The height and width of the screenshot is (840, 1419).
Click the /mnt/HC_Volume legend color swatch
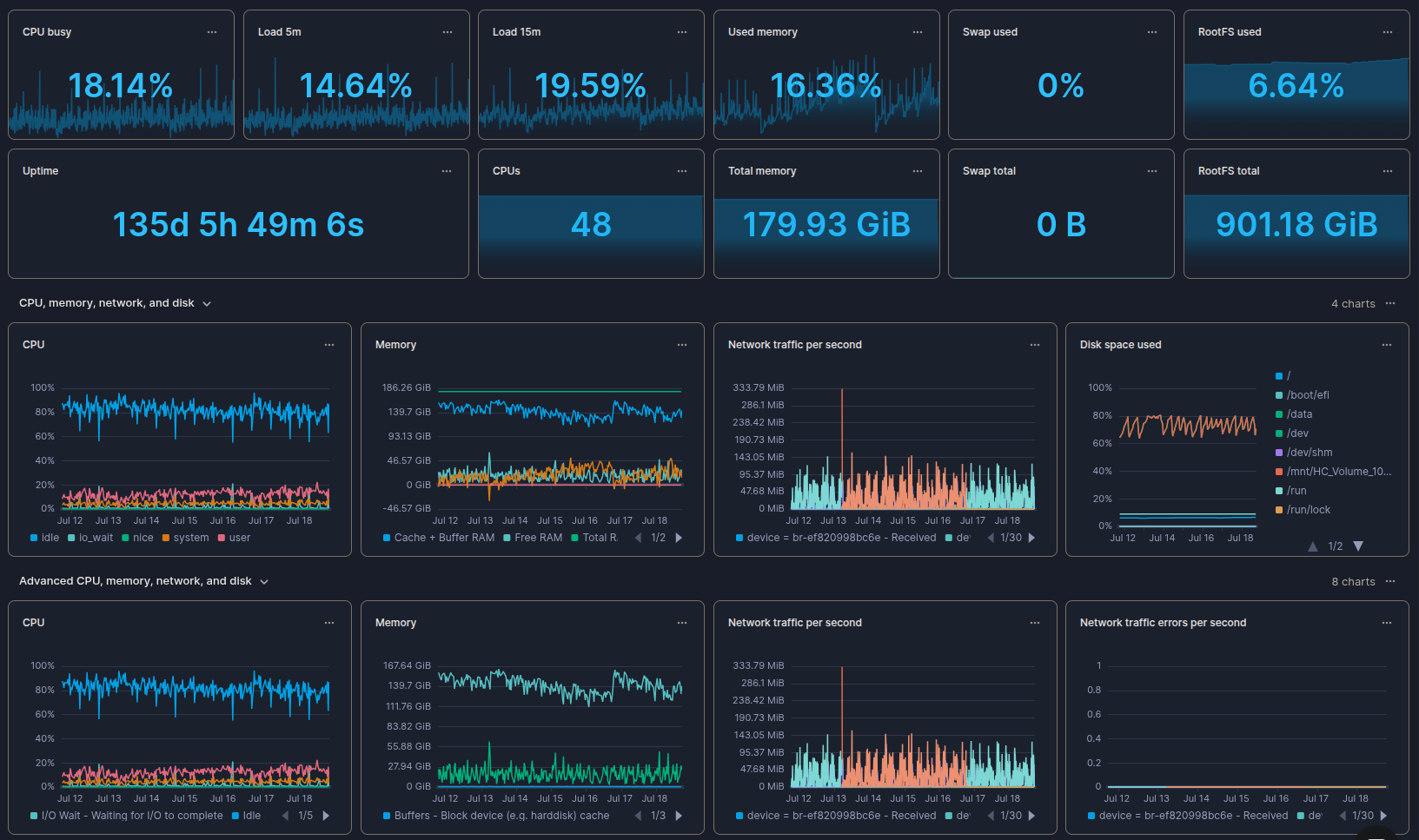[1279, 472]
